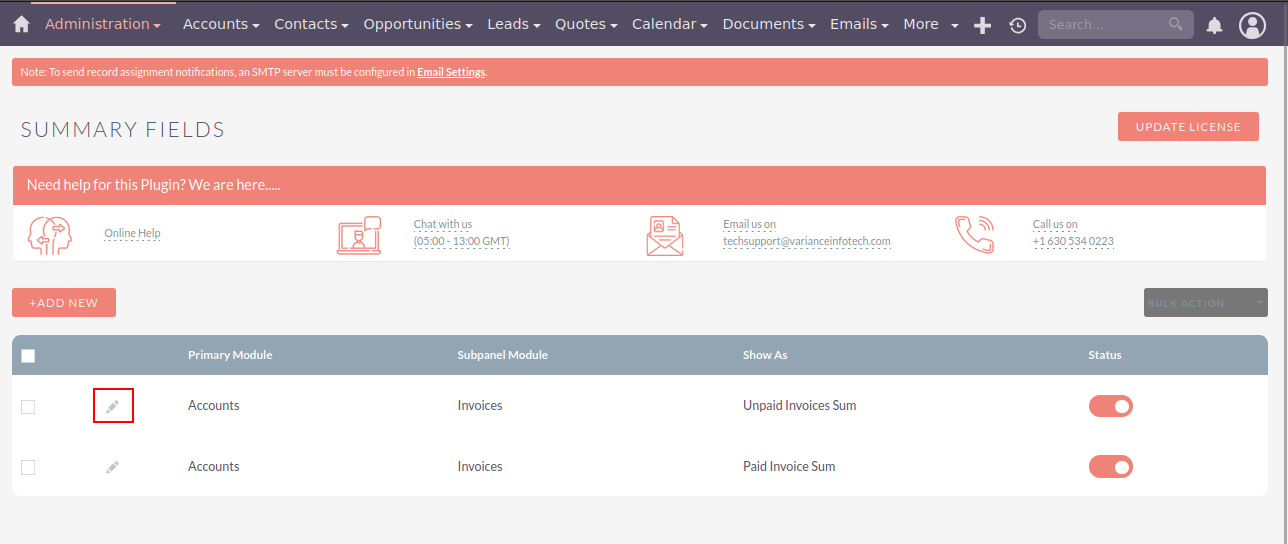The width and height of the screenshot is (1288, 544).
Task: Click the search magnifier icon
Action: point(1176,24)
